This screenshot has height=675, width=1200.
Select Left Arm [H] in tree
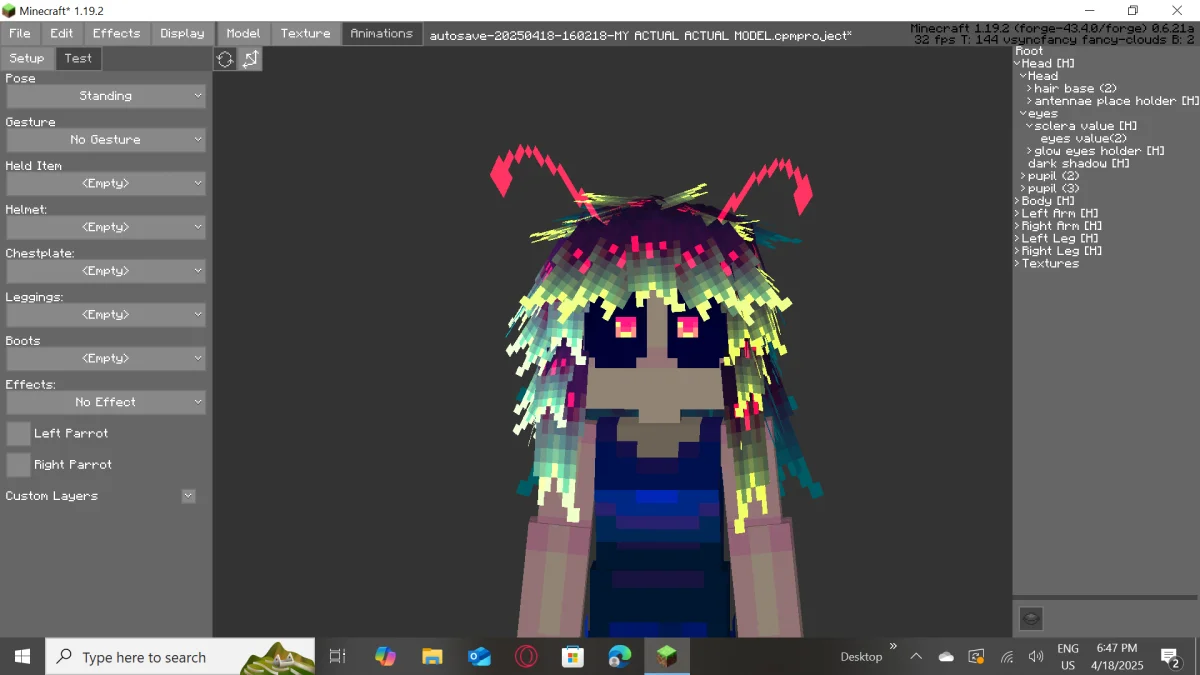[1060, 213]
